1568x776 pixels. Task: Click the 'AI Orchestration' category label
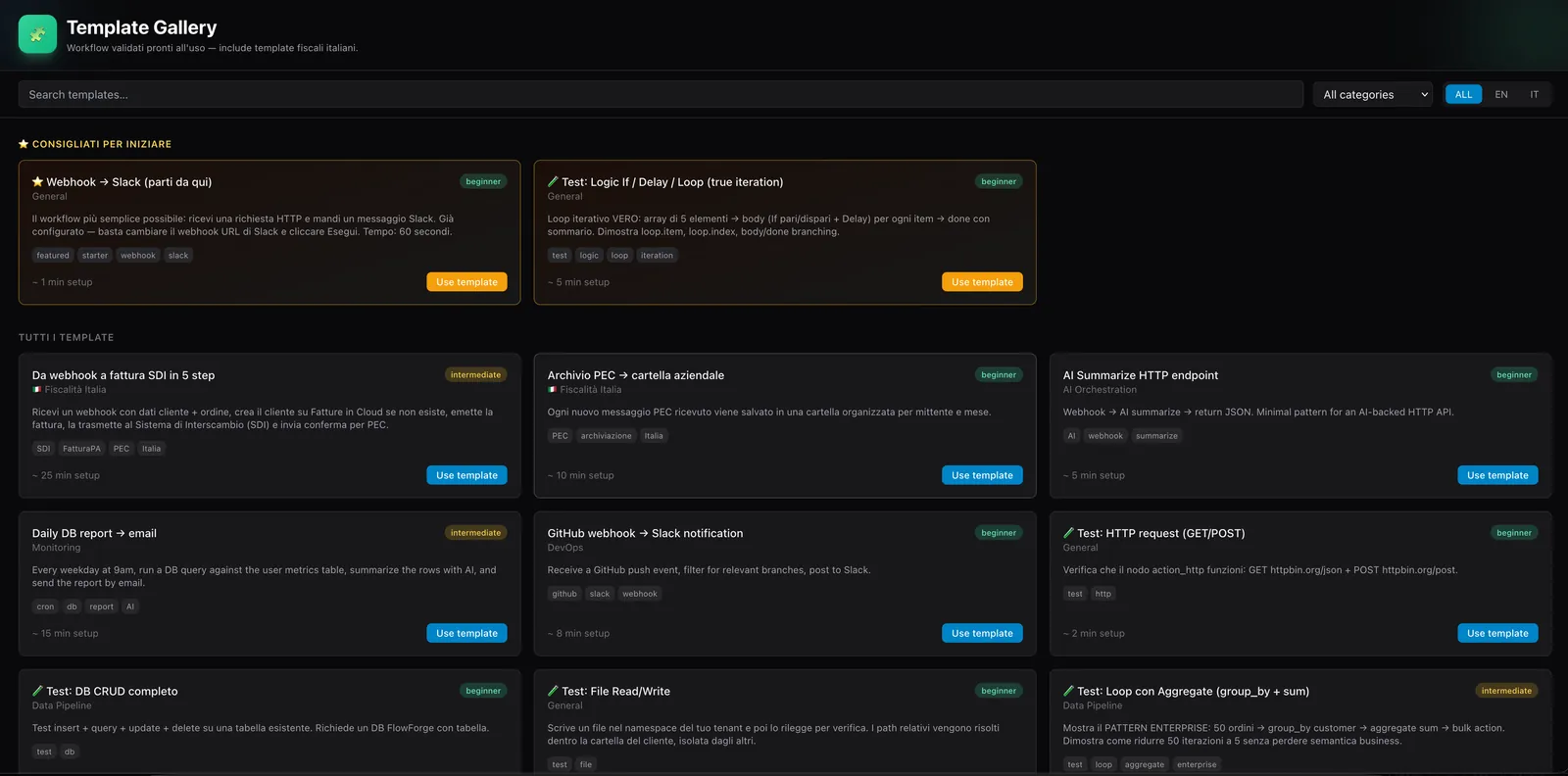tap(1100, 390)
